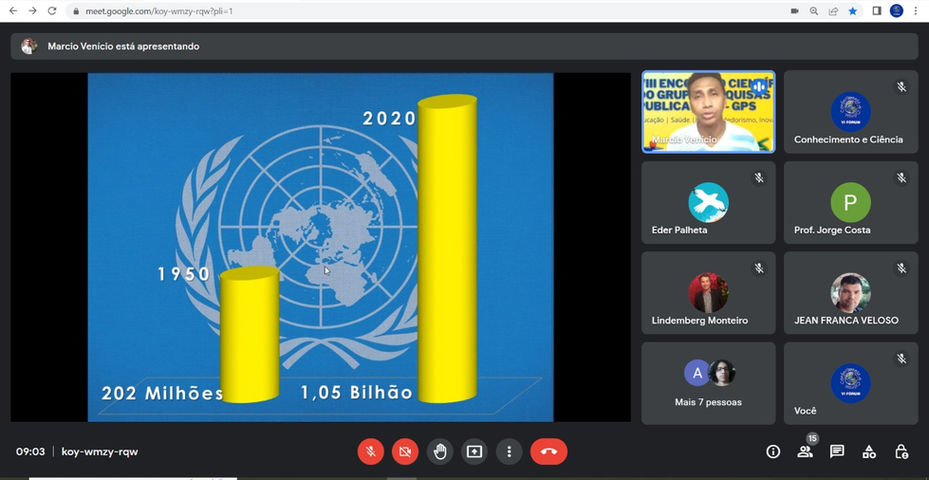Open camera permission indicator in address bar
Viewport: 929px width, 480px height.
(x=795, y=11)
